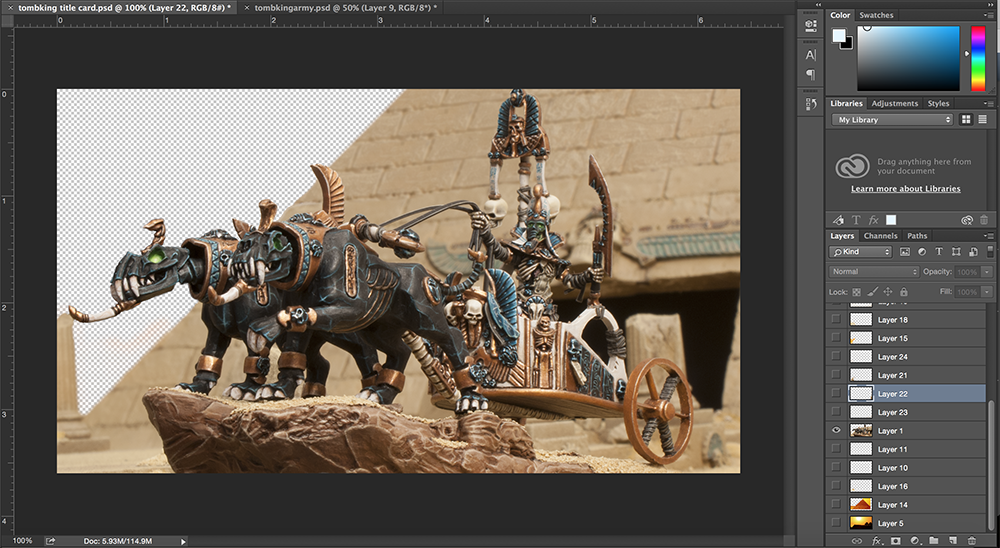Switch to the Channels tab

click(881, 236)
